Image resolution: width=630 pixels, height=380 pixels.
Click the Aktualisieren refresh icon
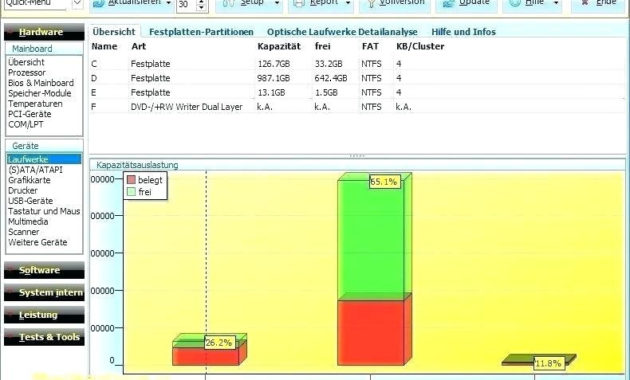99,3
